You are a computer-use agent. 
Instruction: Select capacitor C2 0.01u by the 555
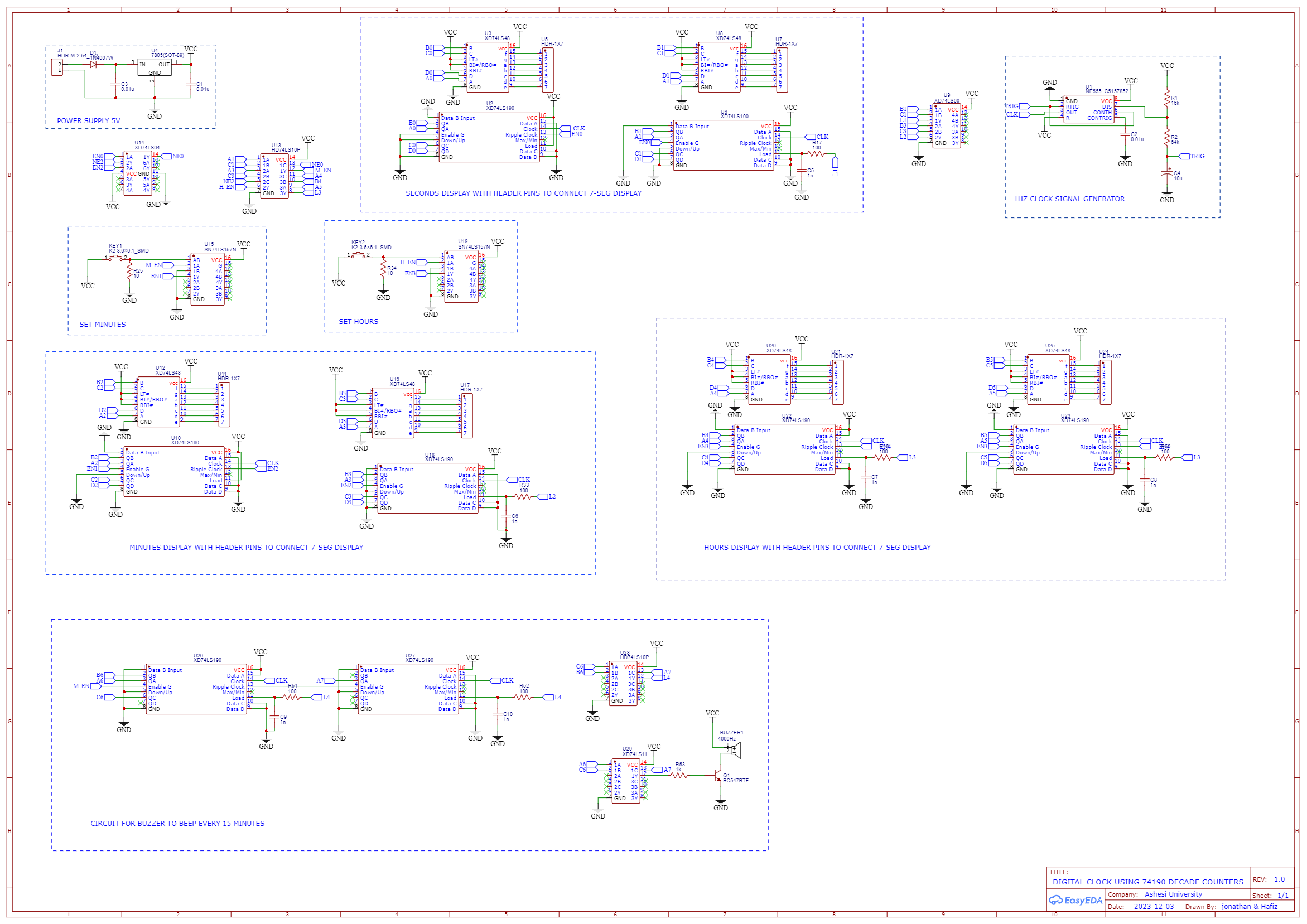(x=1125, y=136)
